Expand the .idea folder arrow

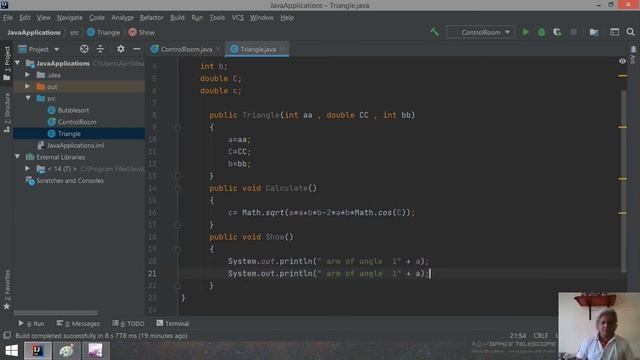(27, 75)
